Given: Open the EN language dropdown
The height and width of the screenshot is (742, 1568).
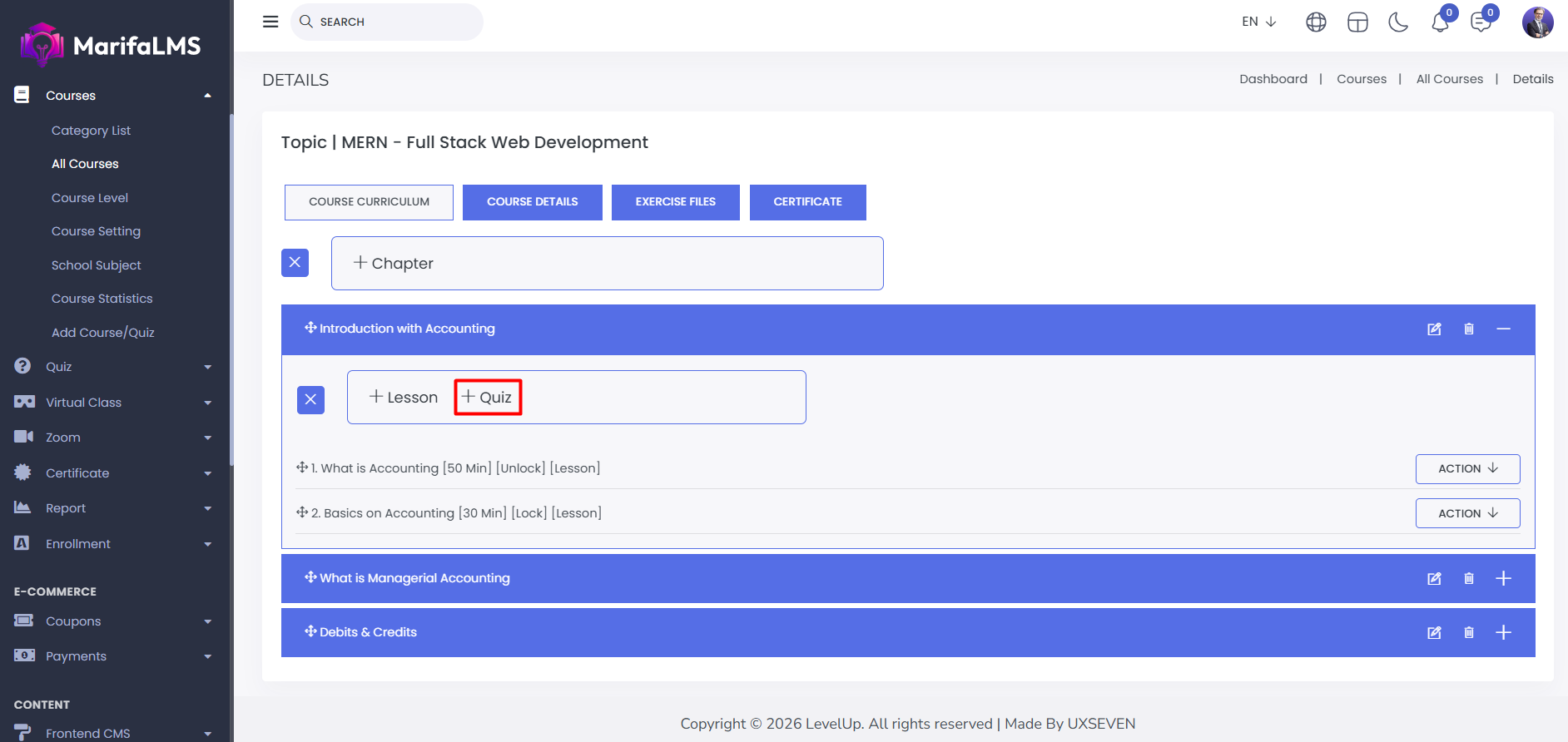Looking at the screenshot, I should (x=1258, y=22).
